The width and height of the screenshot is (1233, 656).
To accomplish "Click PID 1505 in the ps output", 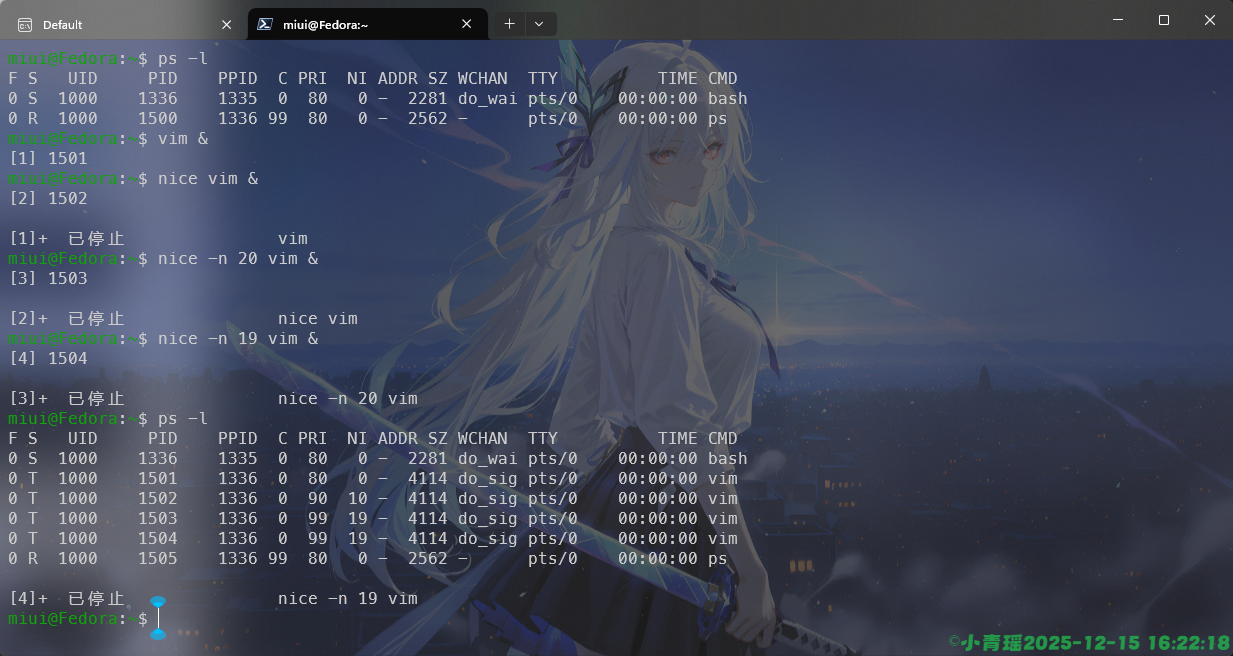I will click(x=158, y=559).
